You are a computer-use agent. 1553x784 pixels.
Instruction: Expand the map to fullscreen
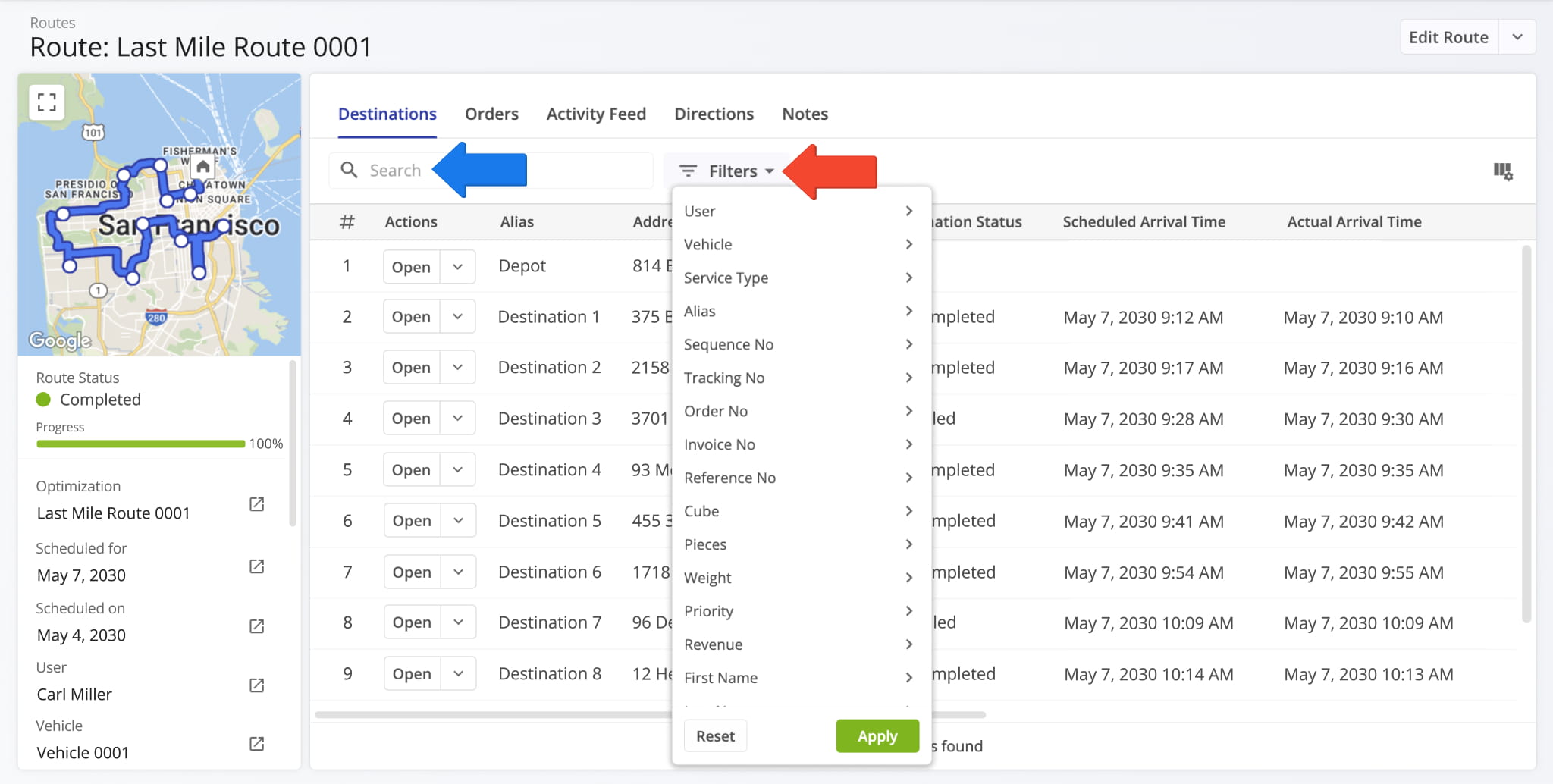47,102
